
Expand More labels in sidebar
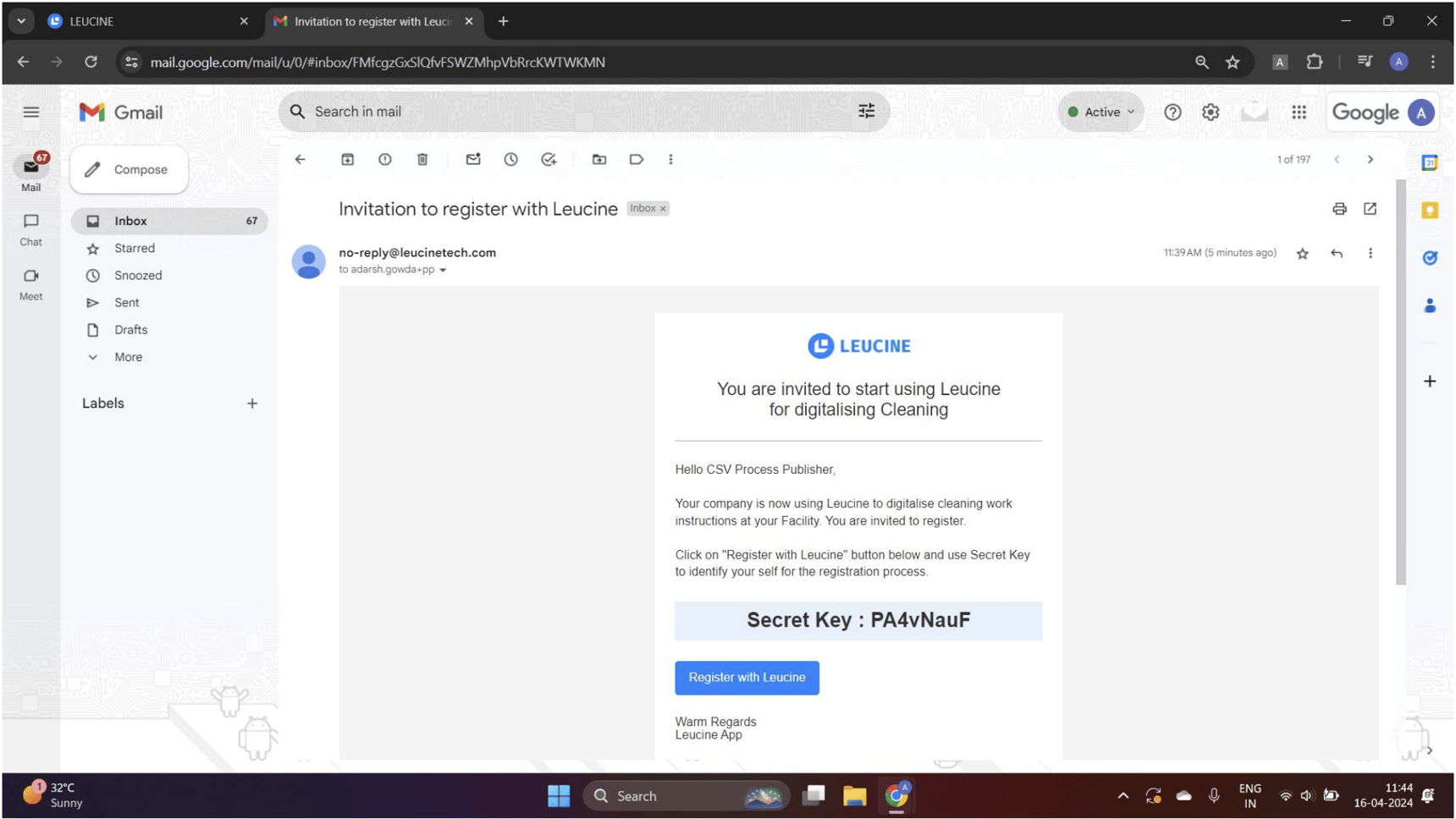(127, 357)
